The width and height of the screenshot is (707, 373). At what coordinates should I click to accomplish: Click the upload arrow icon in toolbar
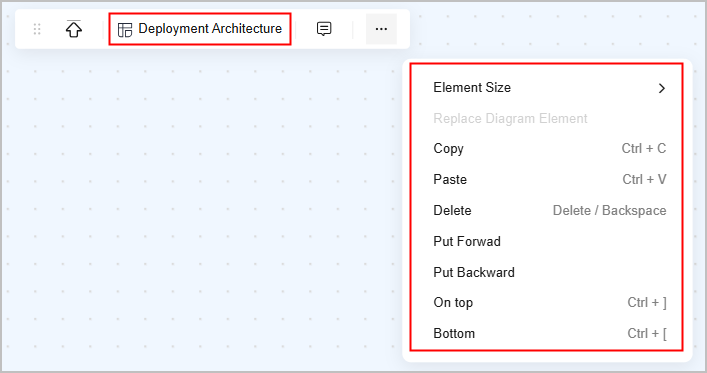[74, 29]
